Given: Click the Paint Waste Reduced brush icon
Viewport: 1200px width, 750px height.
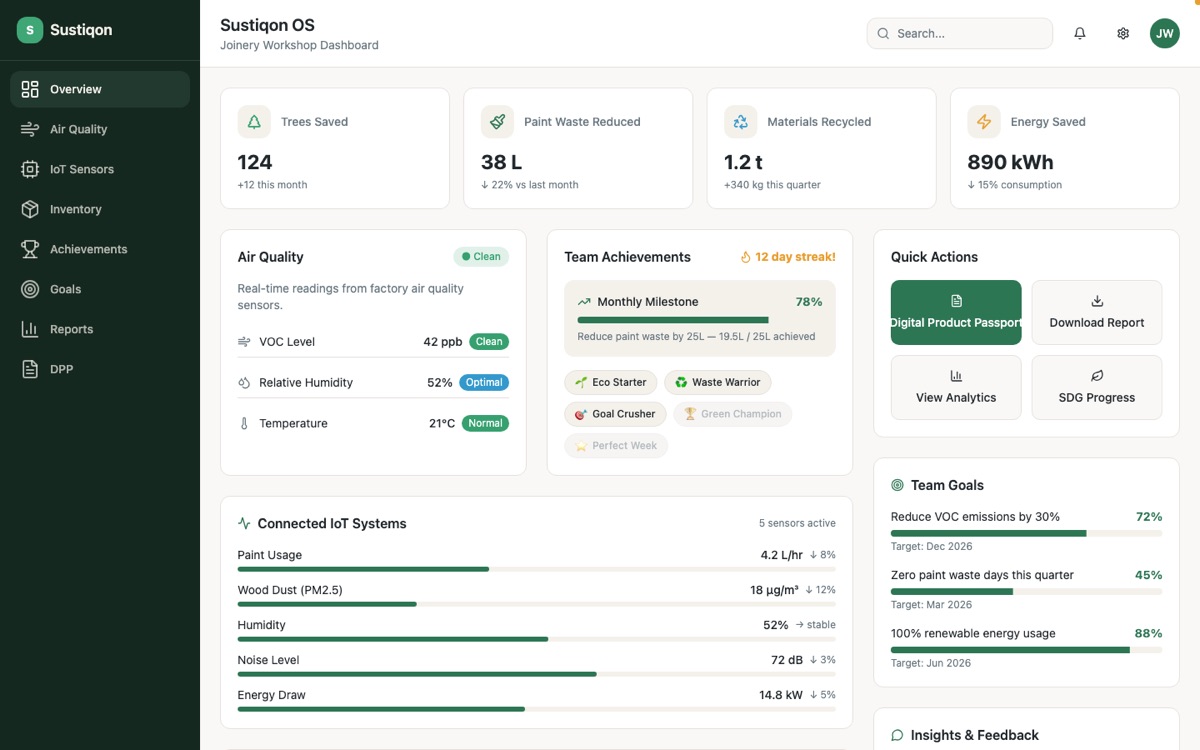Looking at the screenshot, I should [497, 122].
